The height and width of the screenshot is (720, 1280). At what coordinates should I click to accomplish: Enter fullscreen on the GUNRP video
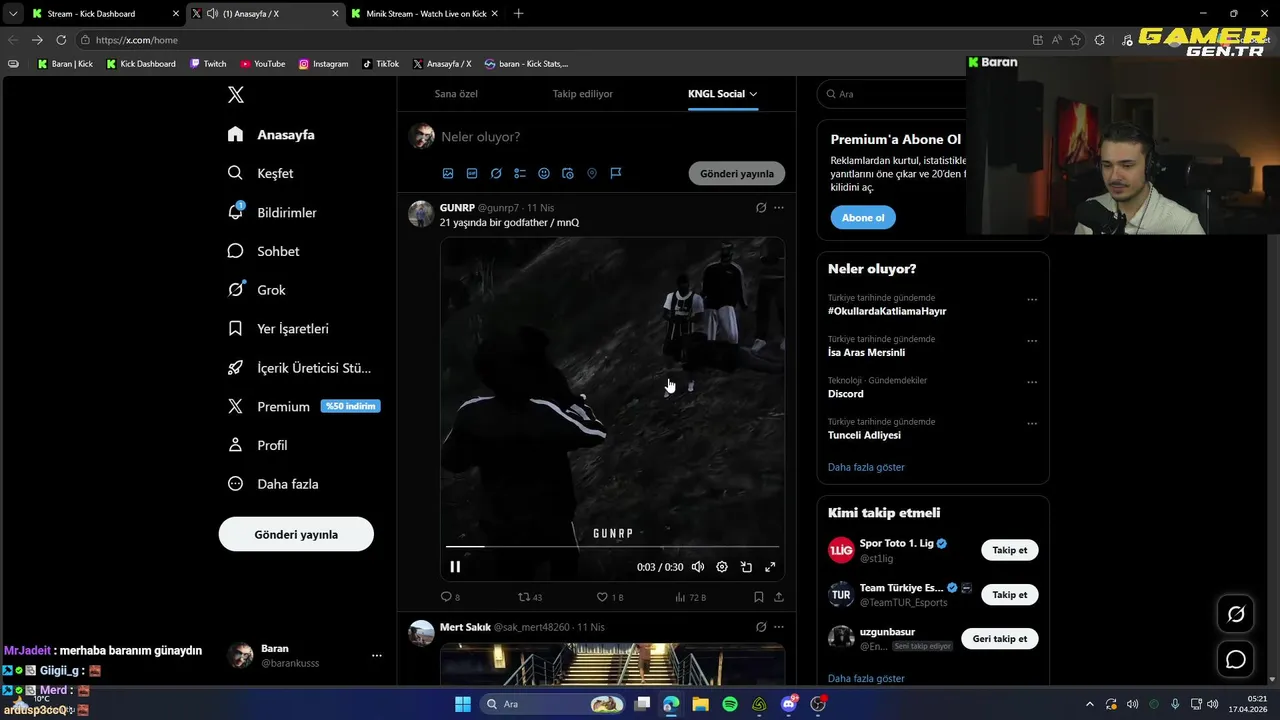[770, 567]
